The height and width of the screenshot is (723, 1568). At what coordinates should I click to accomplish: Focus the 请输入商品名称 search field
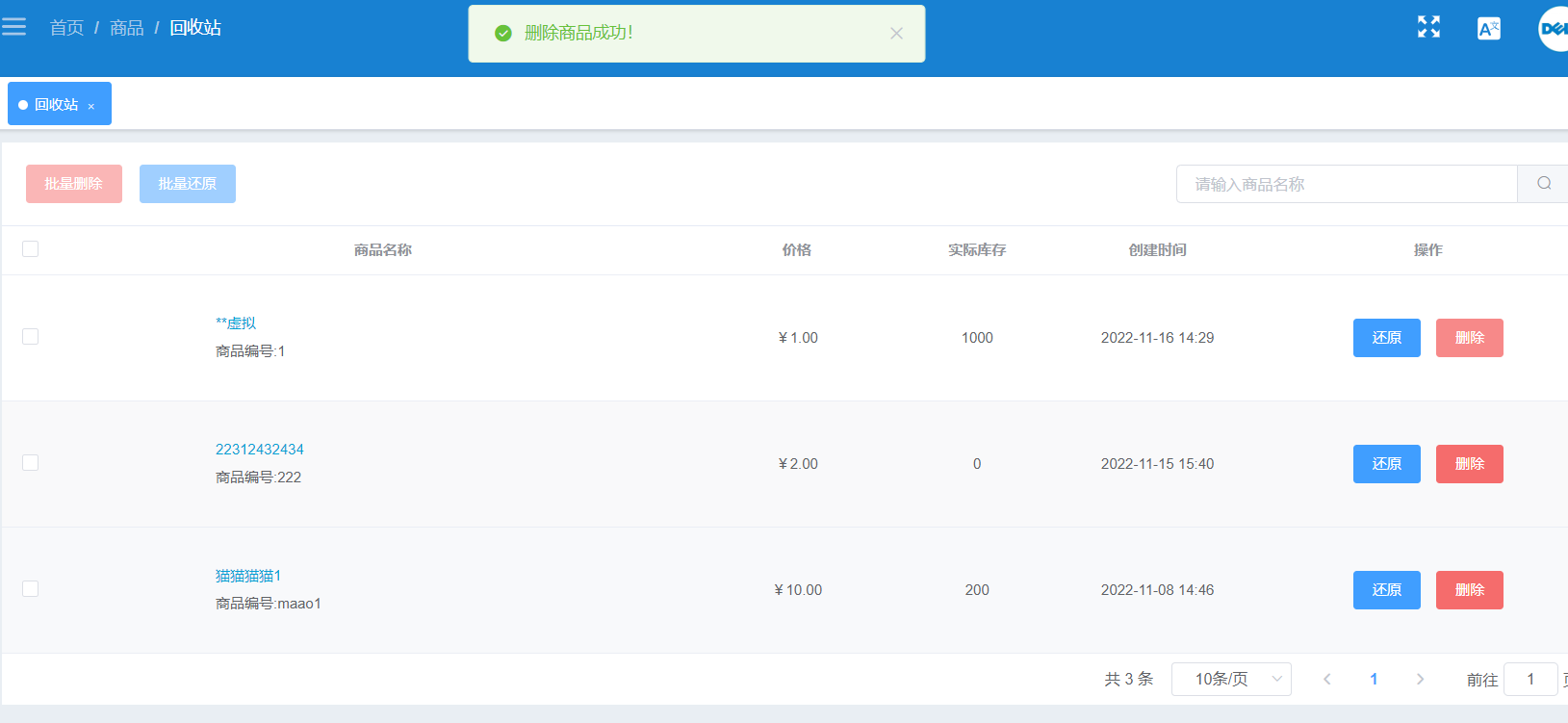point(1347,184)
